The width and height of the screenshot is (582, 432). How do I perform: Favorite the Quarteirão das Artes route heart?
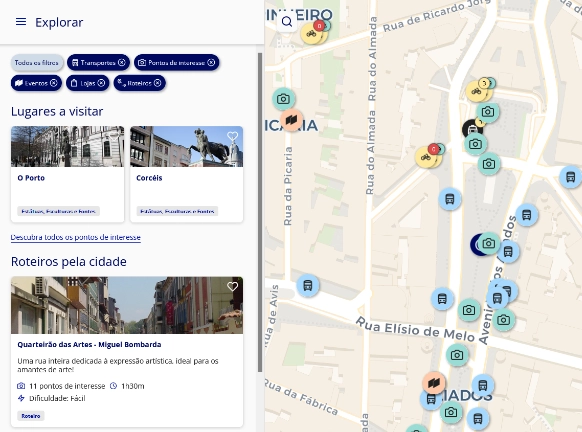[x=233, y=287]
